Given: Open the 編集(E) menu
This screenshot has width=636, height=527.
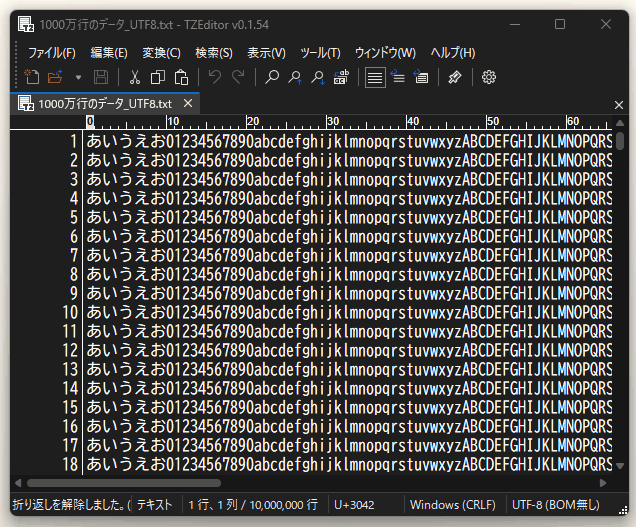Looking at the screenshot, I should click(x=109, y=53).
